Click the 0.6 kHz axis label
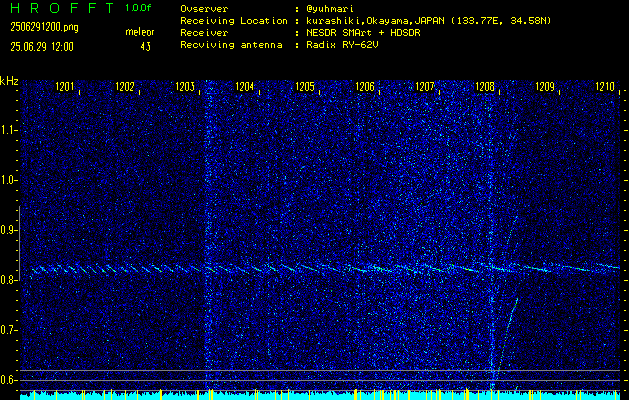This screenshot has height=400, width=629. [9, 380]
